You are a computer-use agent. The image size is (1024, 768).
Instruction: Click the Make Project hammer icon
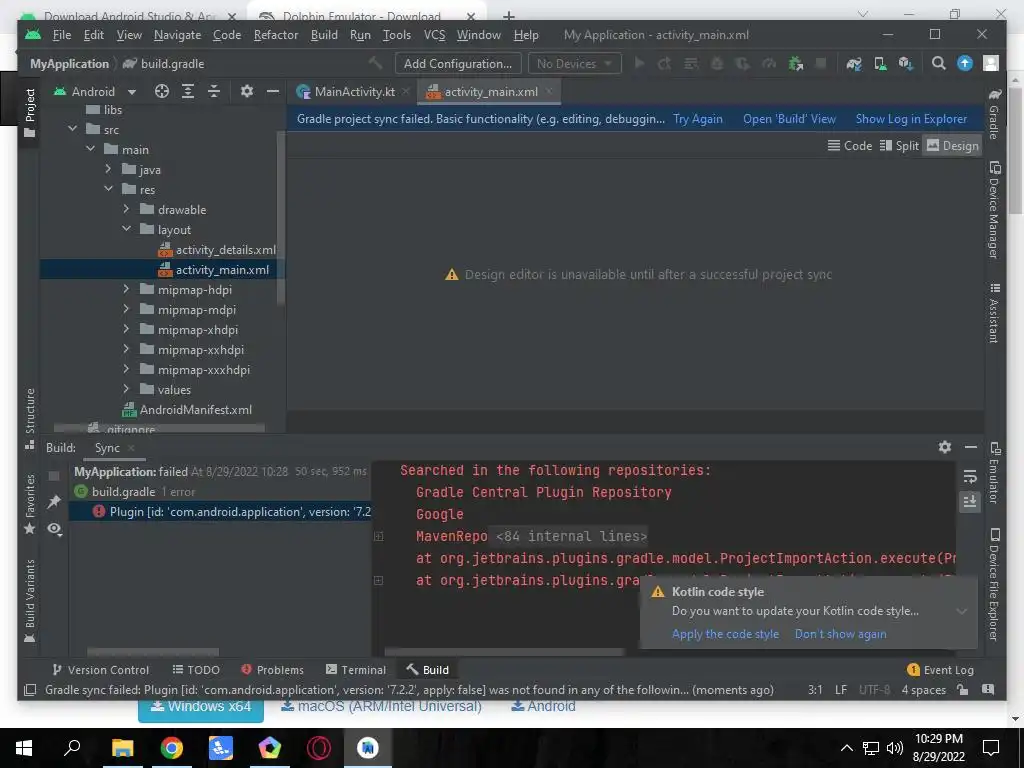376,63
